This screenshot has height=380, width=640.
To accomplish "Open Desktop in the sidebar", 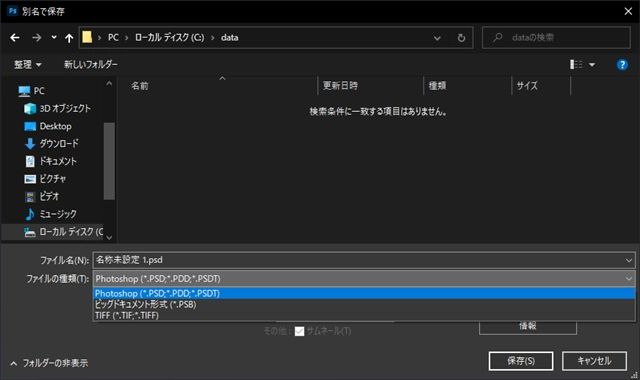I will click(x=56, y=126).
